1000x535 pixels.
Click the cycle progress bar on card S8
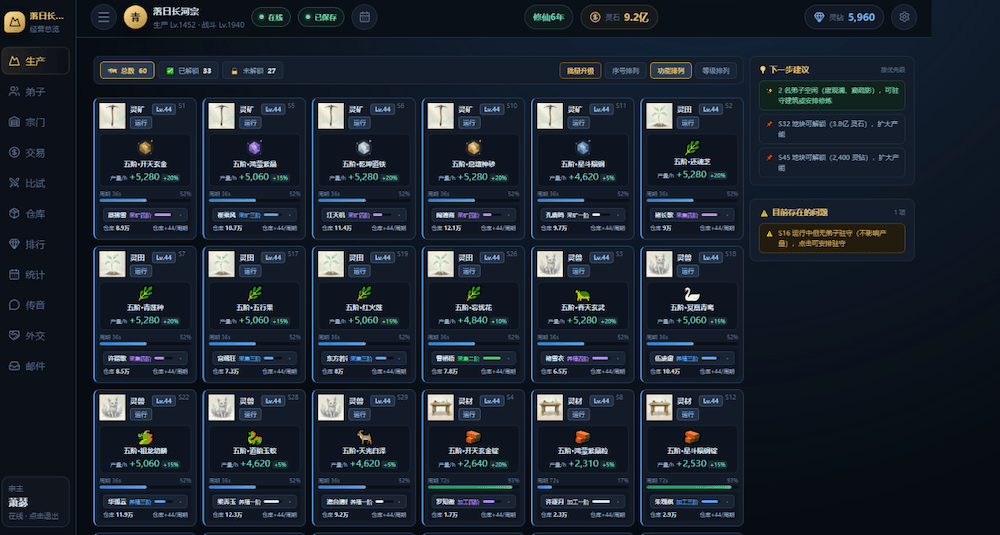pos(583,487)
